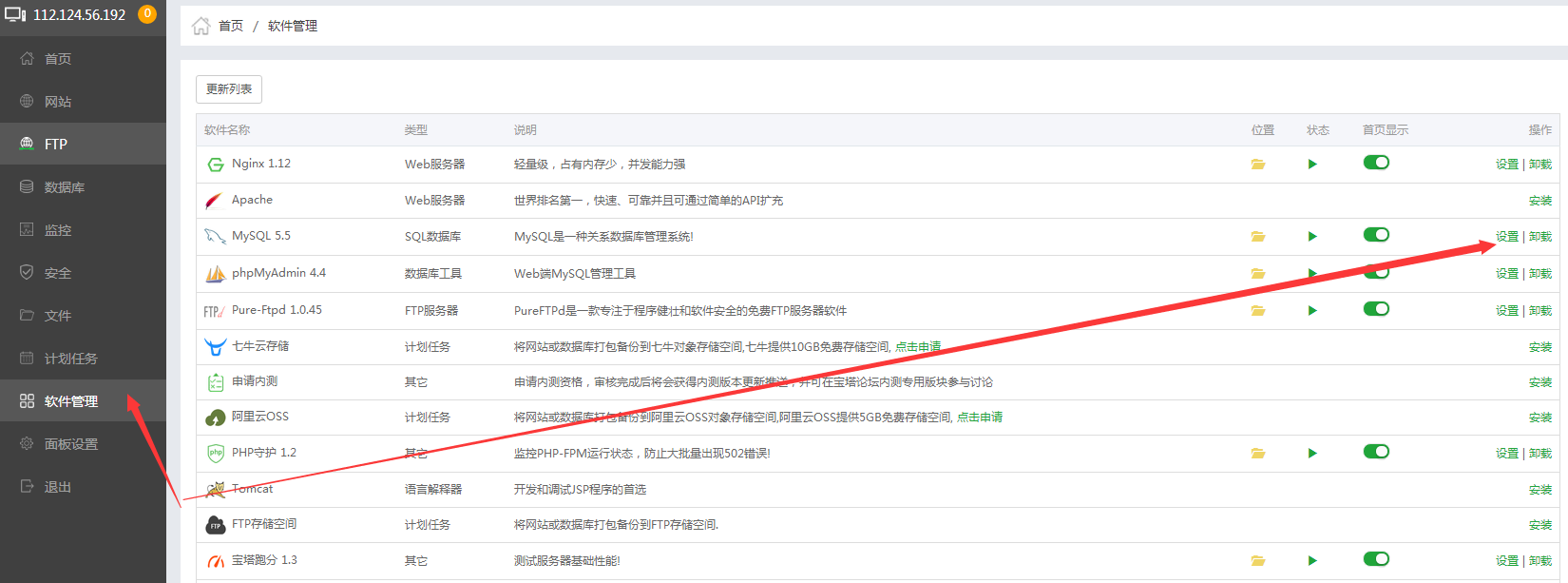Open the 宝塔跑分 folder location icon

[x=1257, y=561]
